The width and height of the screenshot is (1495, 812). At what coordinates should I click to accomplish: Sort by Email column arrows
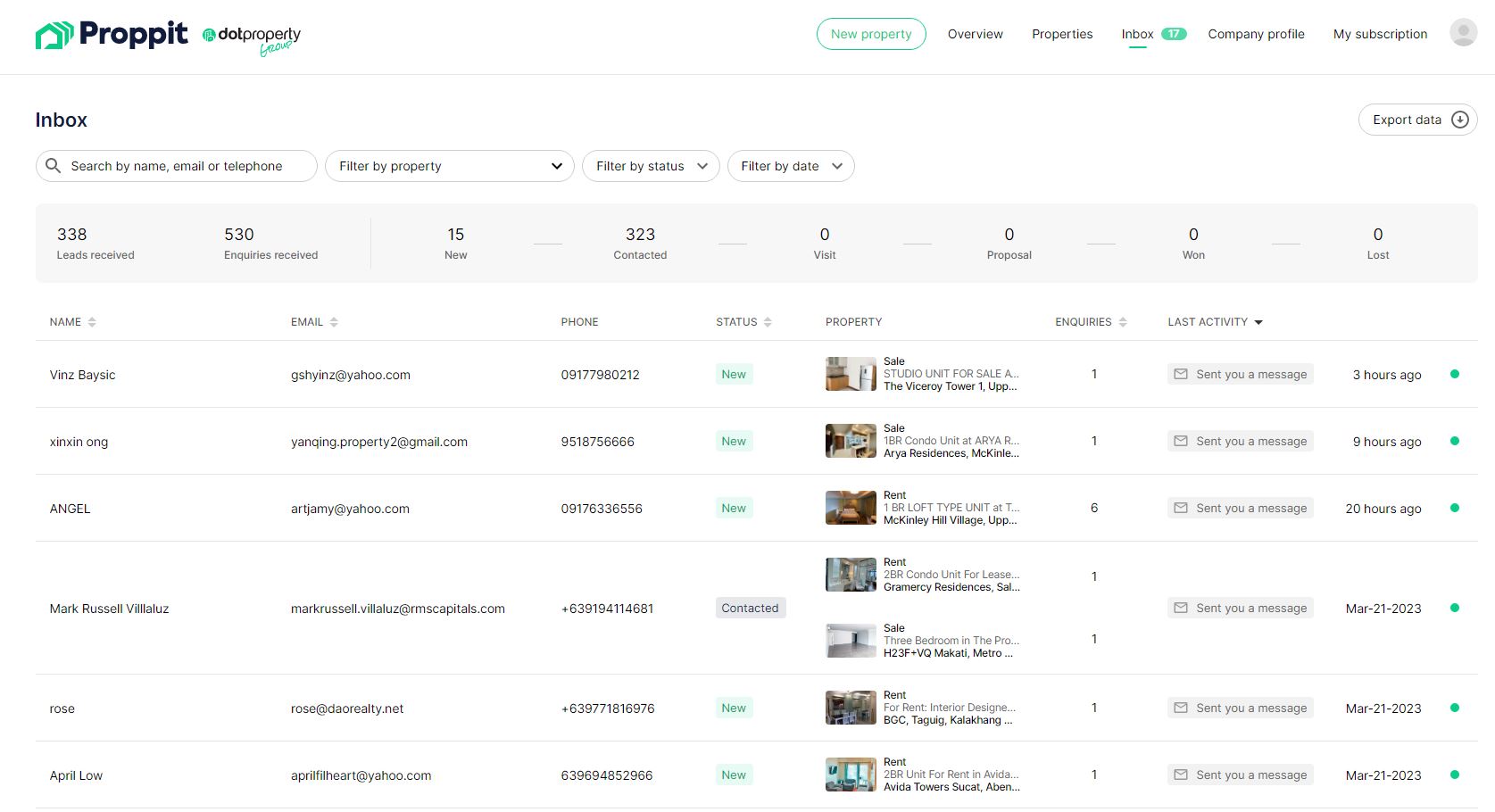pyautogui.click(x=334, y=322)
